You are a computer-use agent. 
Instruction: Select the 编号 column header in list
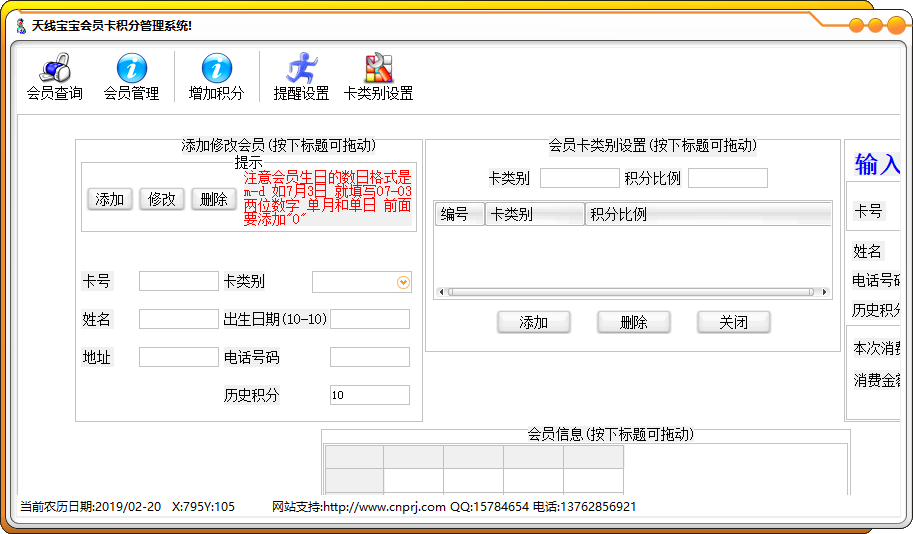pos(460,214)
